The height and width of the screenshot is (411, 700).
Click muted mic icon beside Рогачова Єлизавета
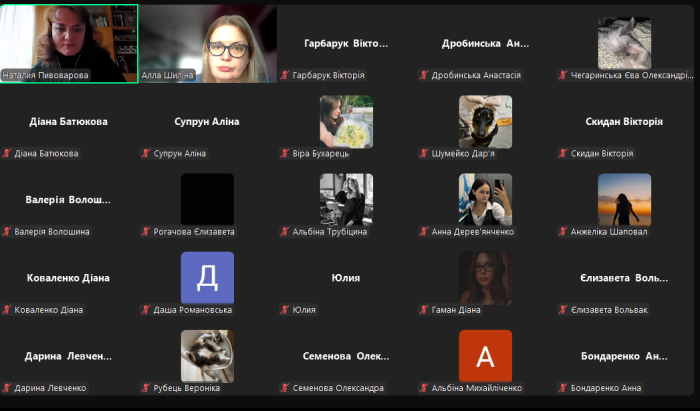pyautogui.click(x=146, y=231)
